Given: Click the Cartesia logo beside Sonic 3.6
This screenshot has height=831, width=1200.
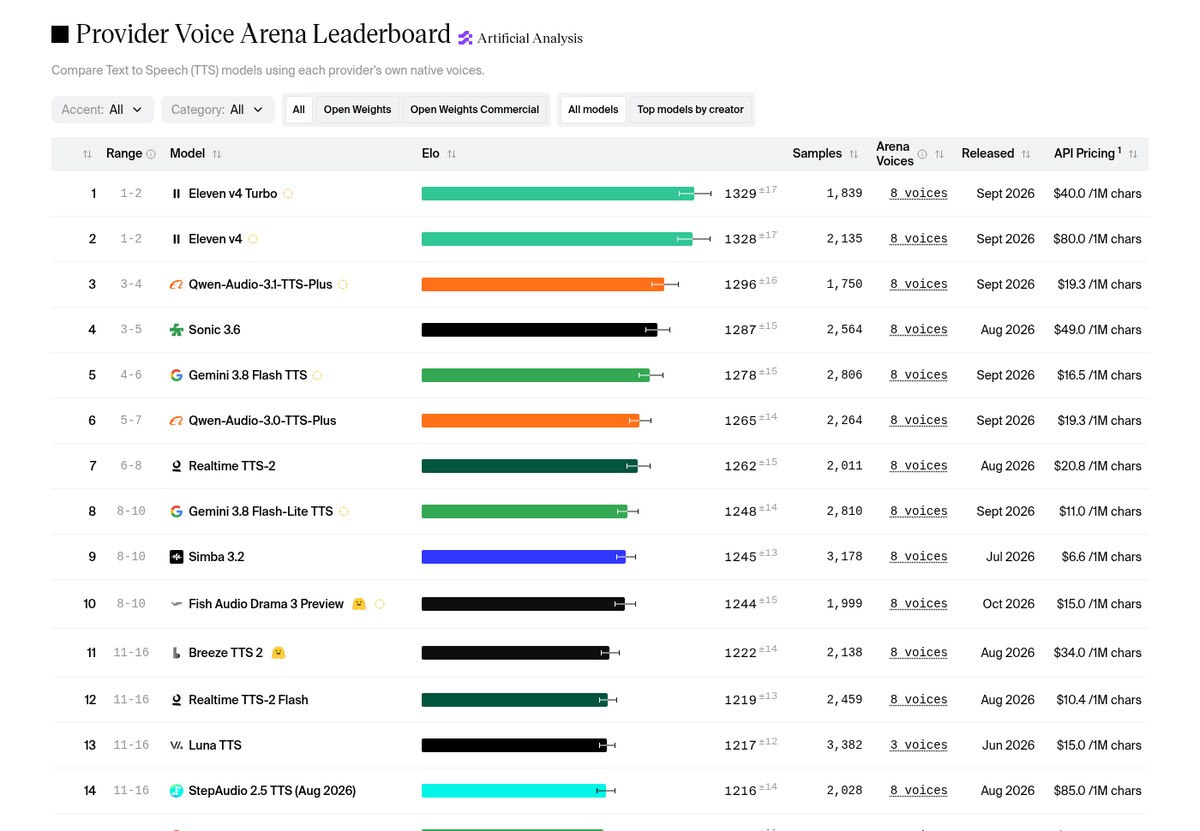Looking at the screenshot, I should [x=177, y=330].
